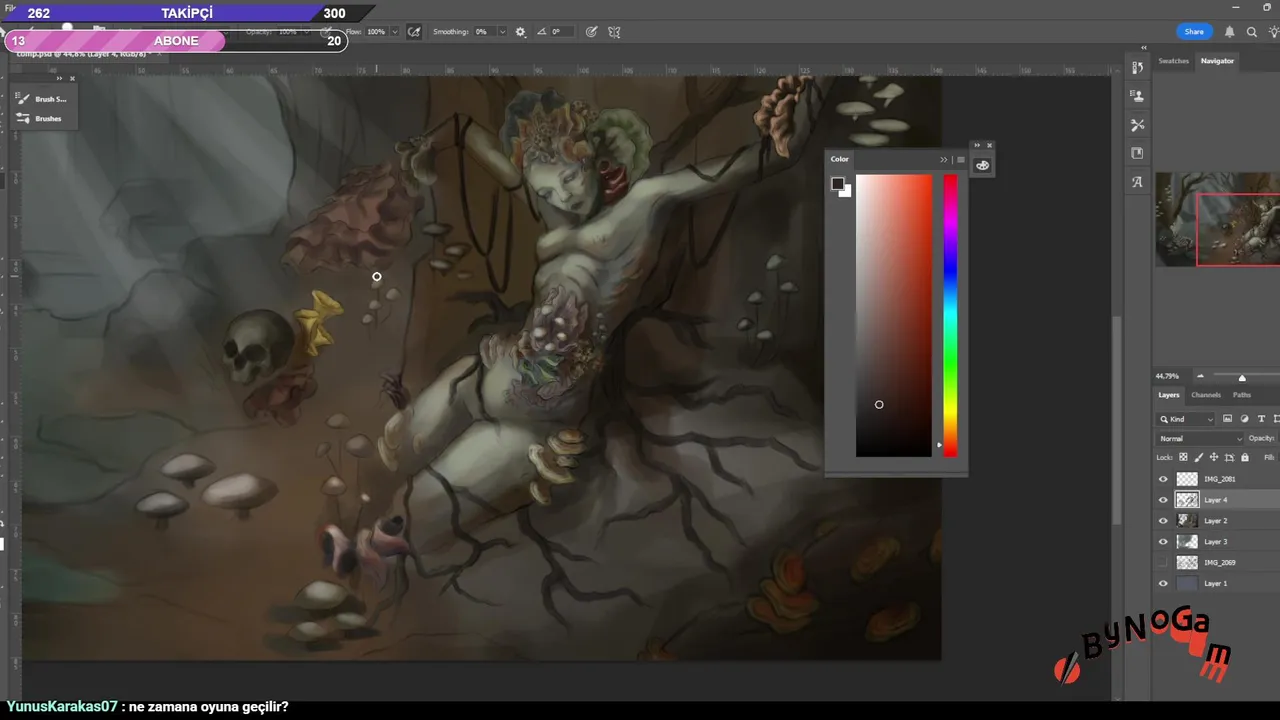This screenshot has width=1280, height=720.
Task: Open smoothing options gear
Action: (x=520, y=32)
